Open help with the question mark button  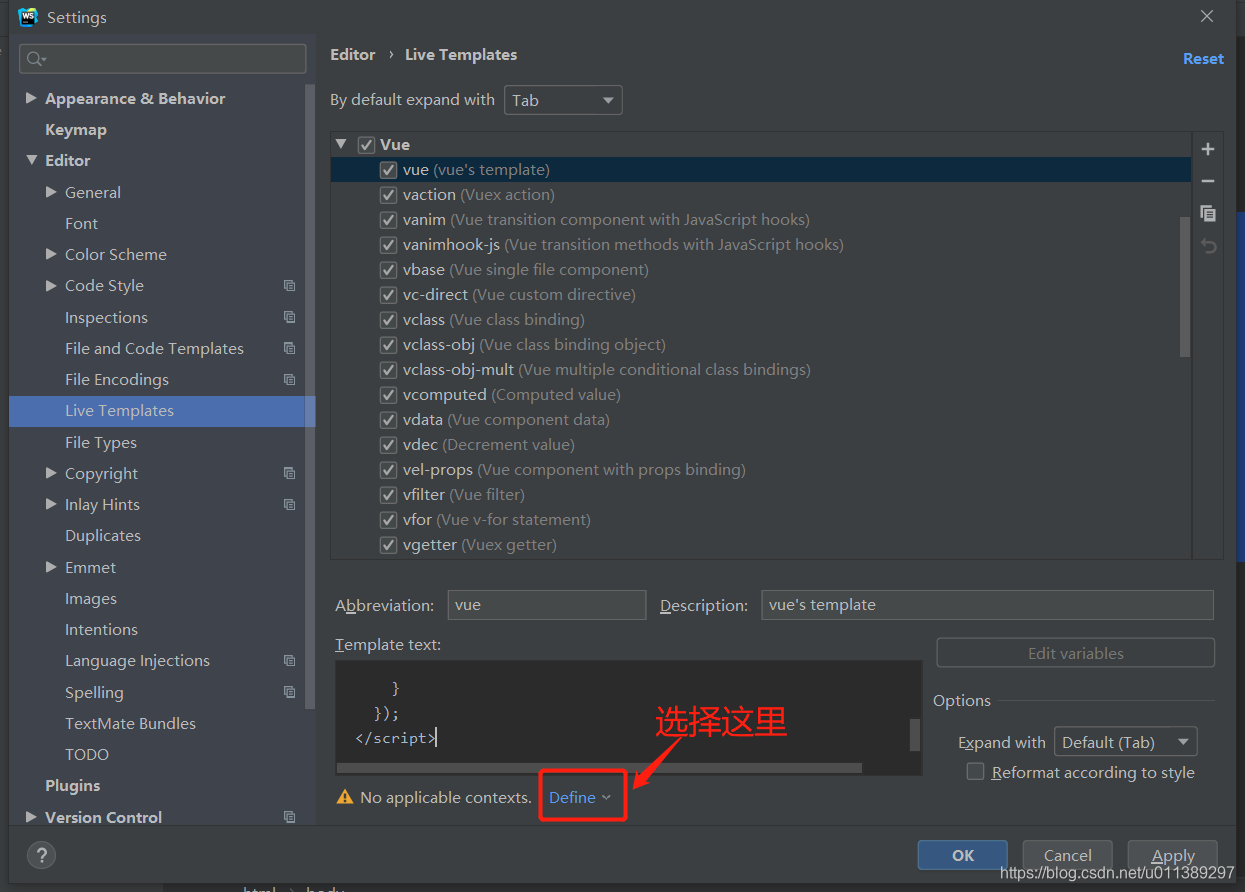tap(41, 855)
